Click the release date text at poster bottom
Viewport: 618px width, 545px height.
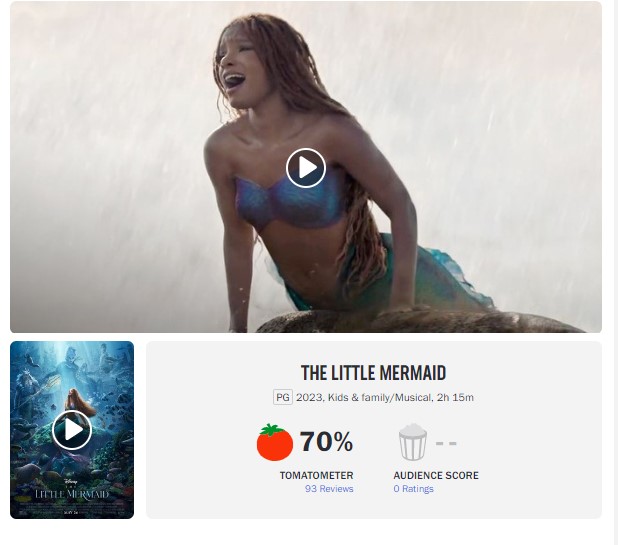tap(71, 512)
